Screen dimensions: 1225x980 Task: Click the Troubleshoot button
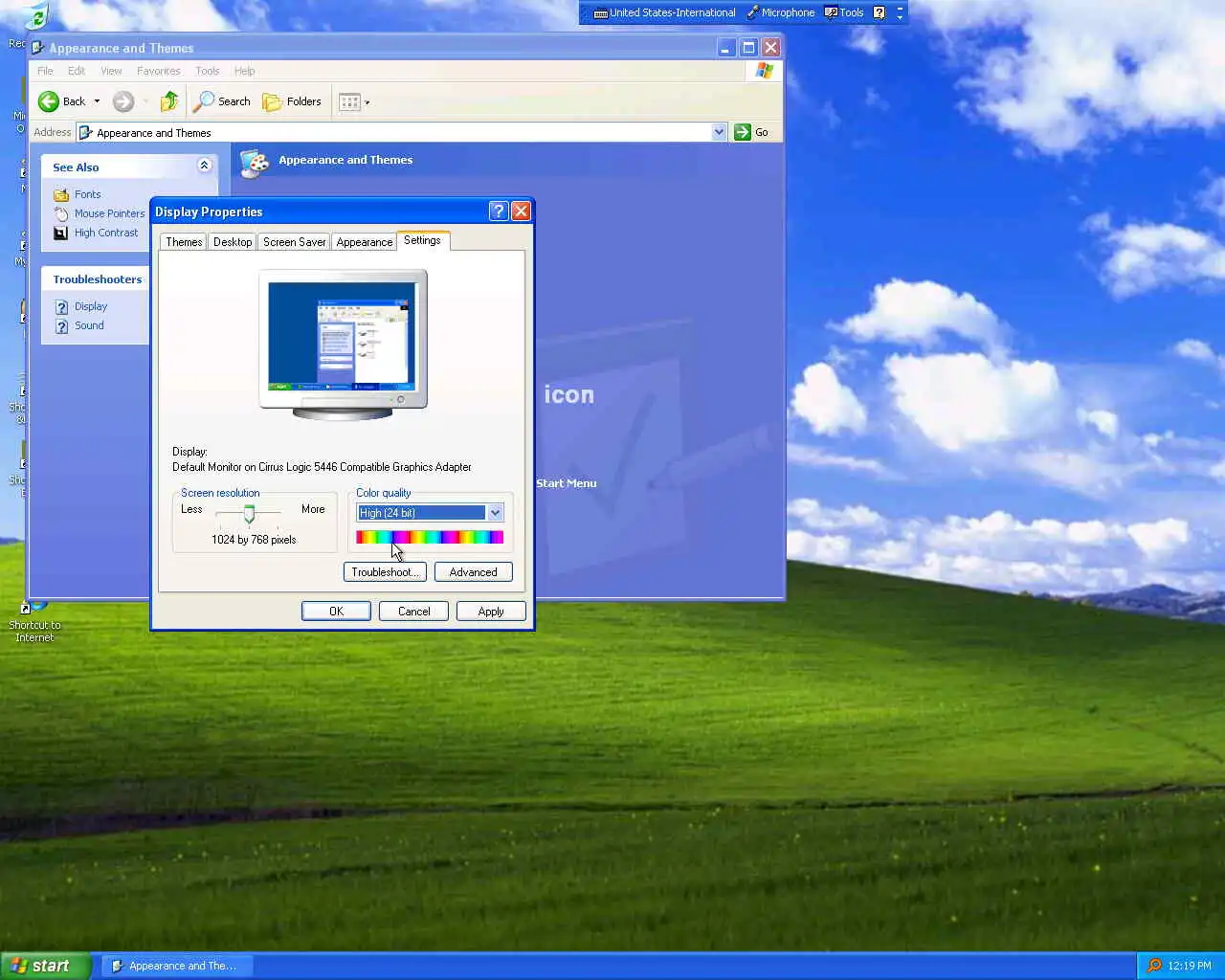tap(384, 572)
